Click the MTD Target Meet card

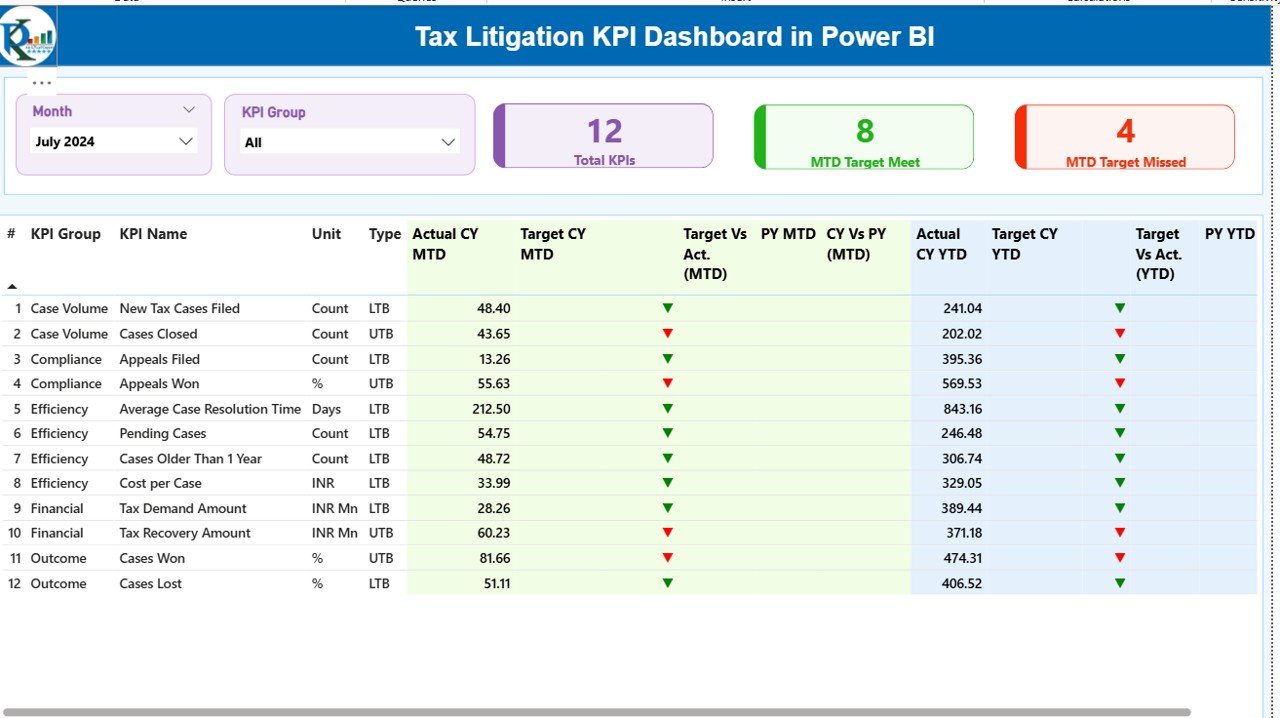[x=863, y=135]
